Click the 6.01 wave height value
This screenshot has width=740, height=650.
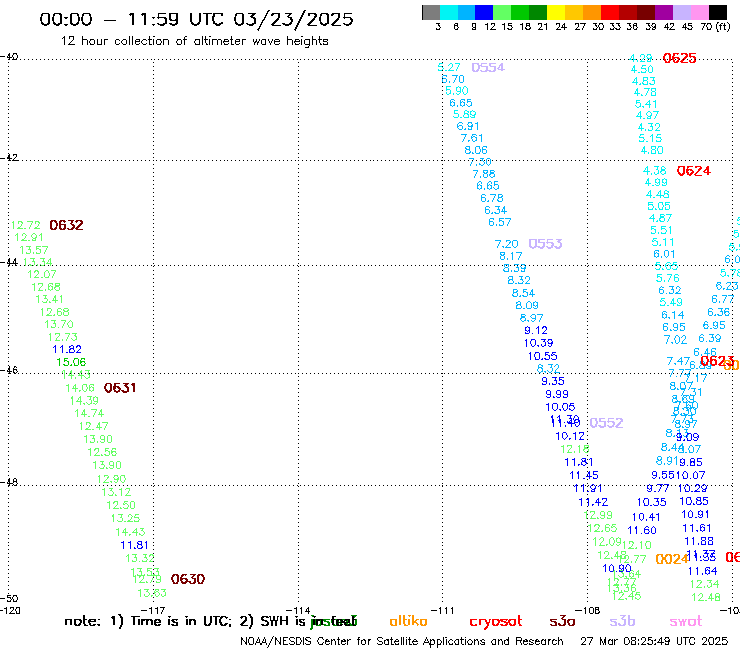(664, 254)
